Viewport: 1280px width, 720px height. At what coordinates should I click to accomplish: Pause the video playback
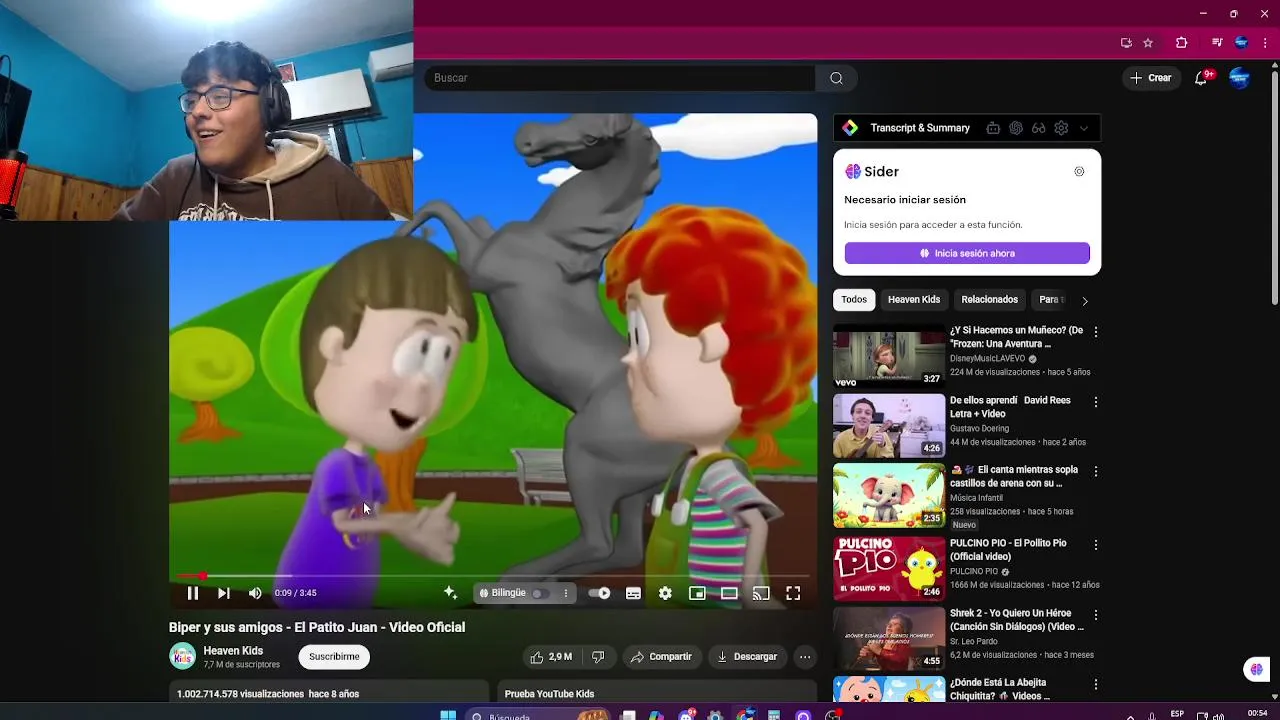click(x=193, y=593)
